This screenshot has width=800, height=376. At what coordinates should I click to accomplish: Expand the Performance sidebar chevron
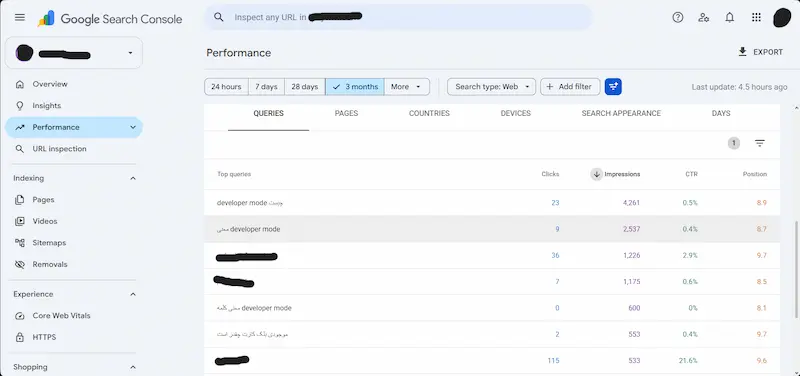tap(133, 128)
